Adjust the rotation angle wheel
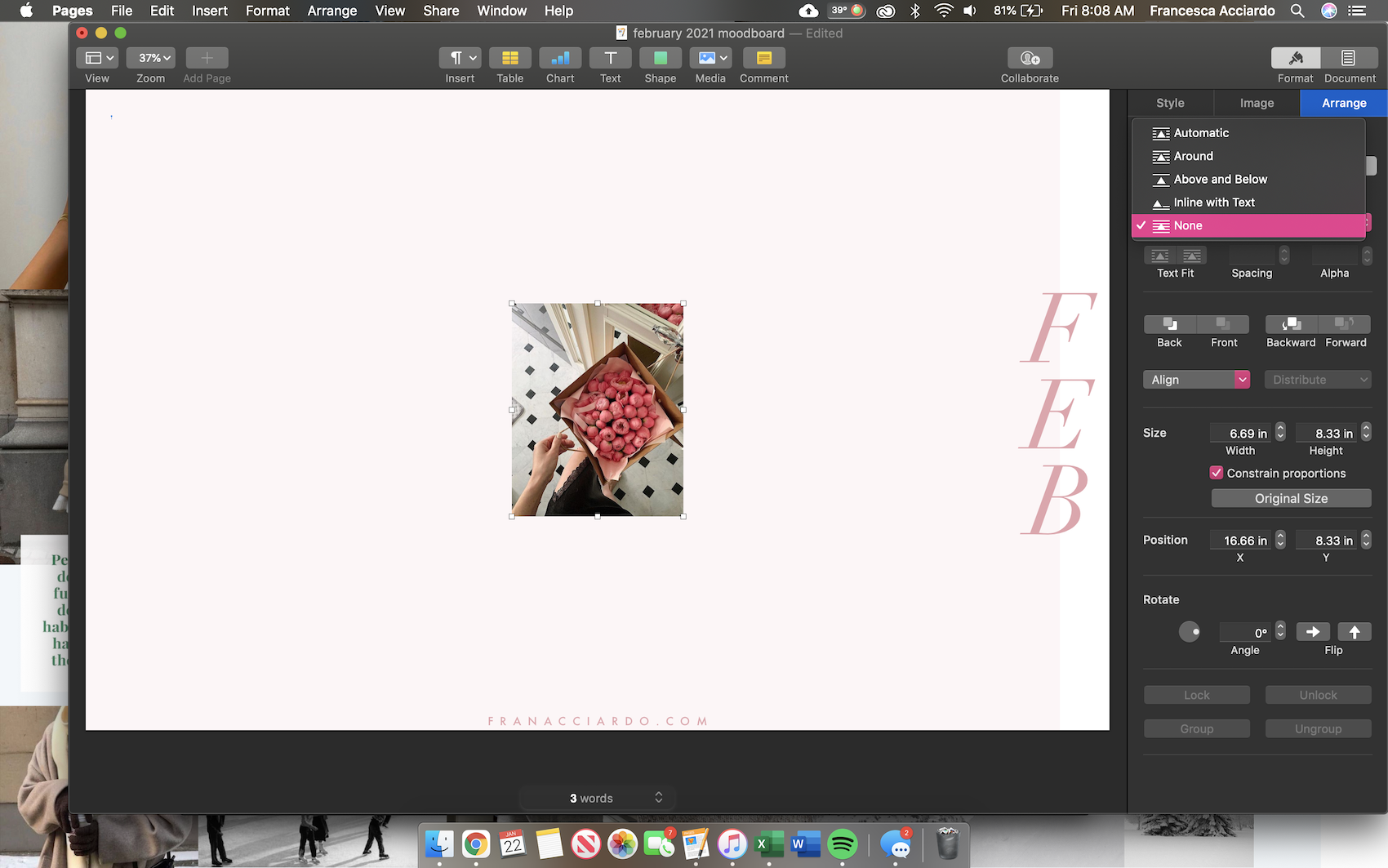The width and height of the screenshot is (1388, 868). coord(1190,631)
